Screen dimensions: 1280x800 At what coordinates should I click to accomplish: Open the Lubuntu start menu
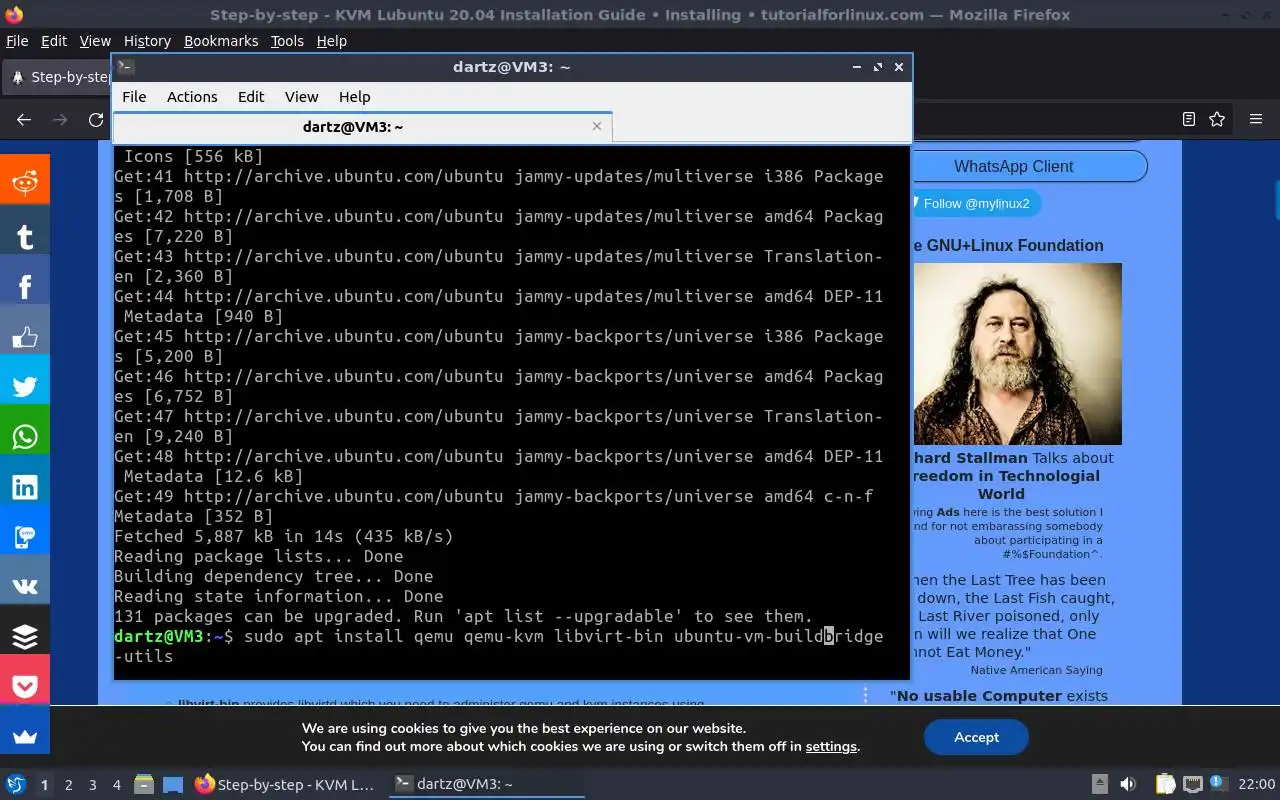tap(15, 784)
